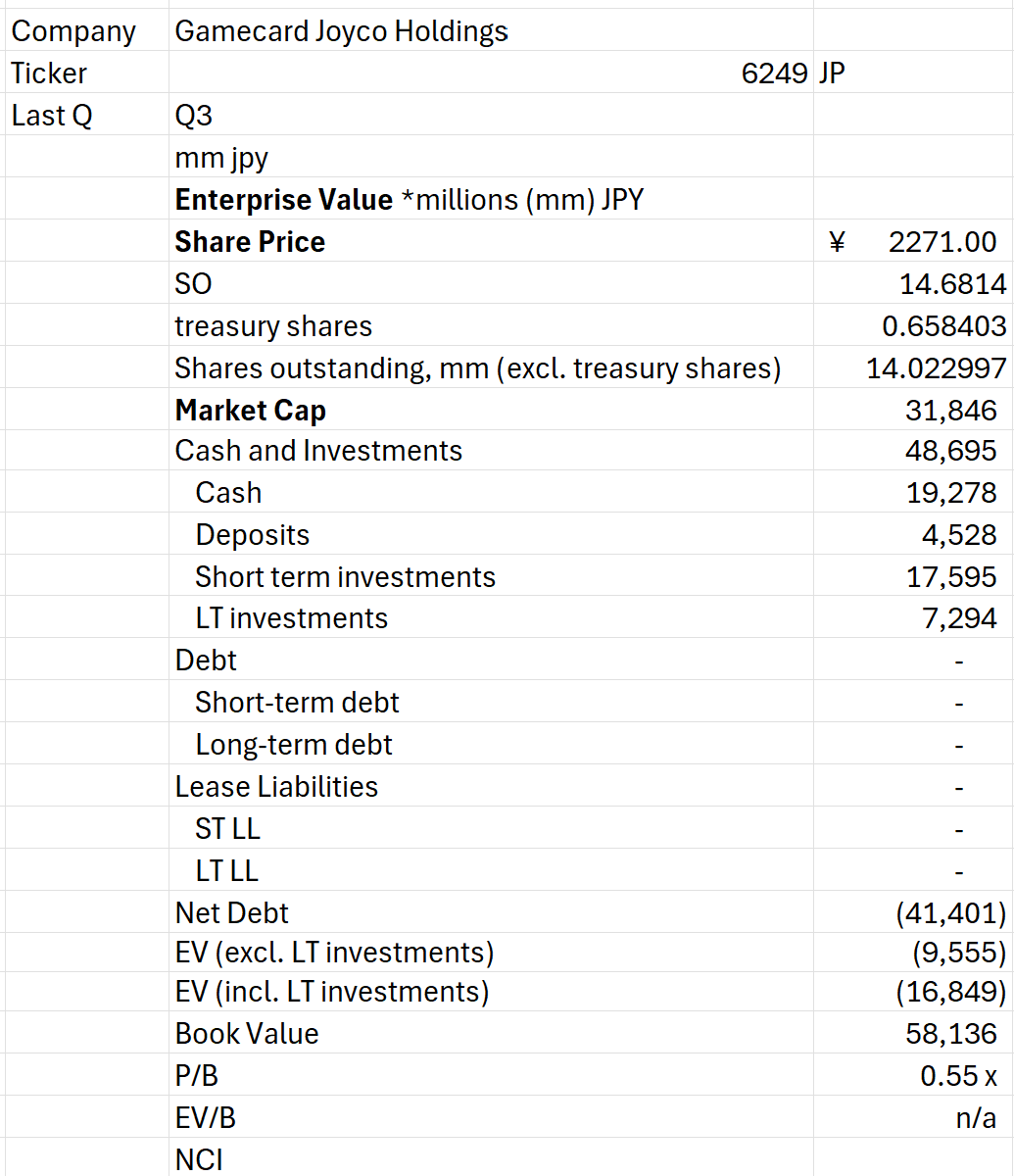Viewport: 1014px width, 1176px height.
Task: Select the value 0.658403
Action: [x=944, y=326]
